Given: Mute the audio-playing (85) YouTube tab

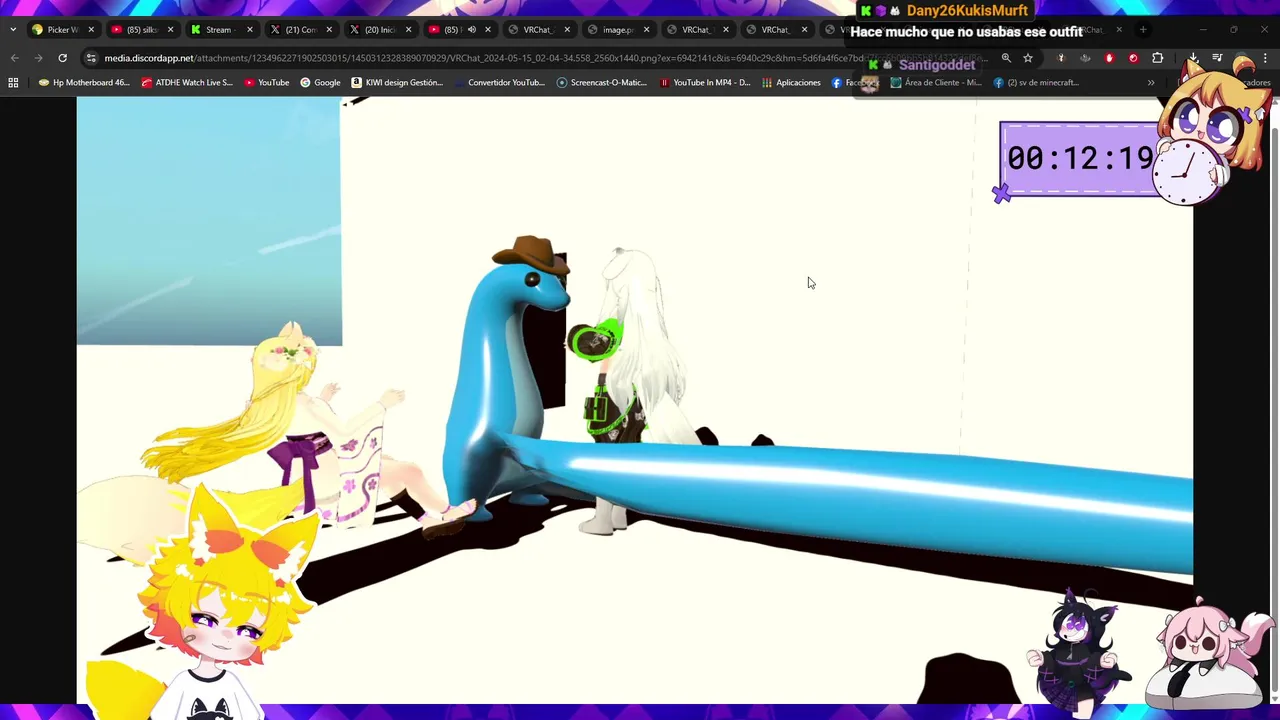Looking at the screenshot, I should 472,30.
